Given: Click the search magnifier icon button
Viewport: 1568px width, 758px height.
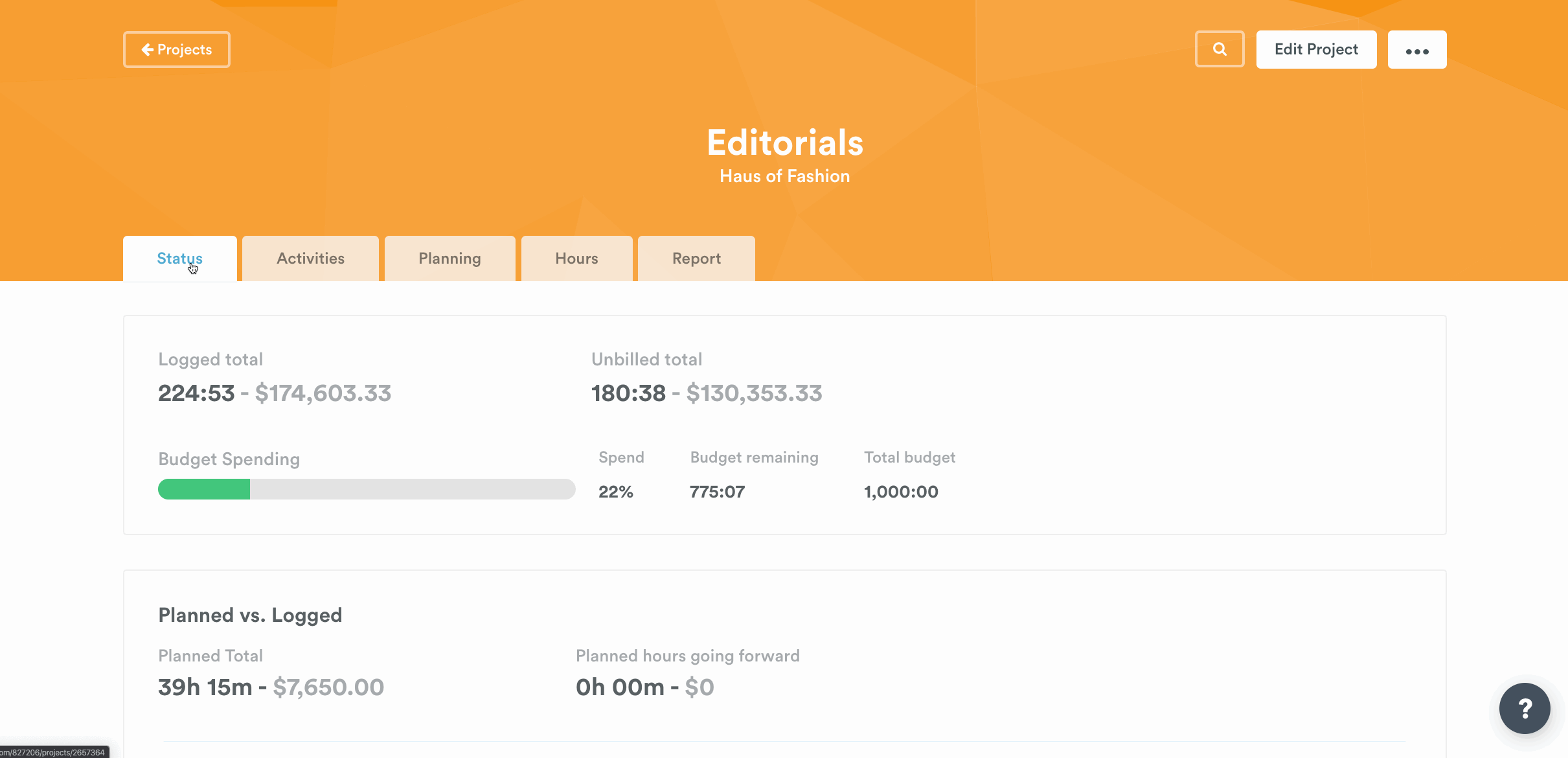Looking at the screenshot, I should [1219, 49].
